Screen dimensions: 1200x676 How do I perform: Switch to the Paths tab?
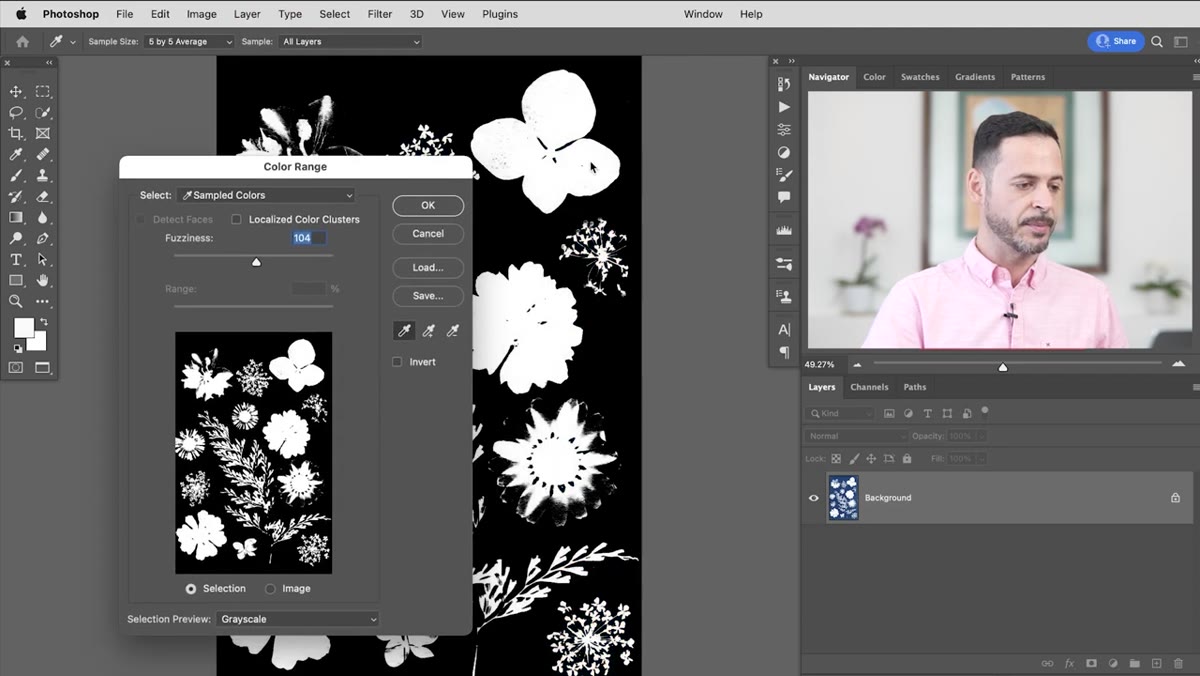click(915, 387)
